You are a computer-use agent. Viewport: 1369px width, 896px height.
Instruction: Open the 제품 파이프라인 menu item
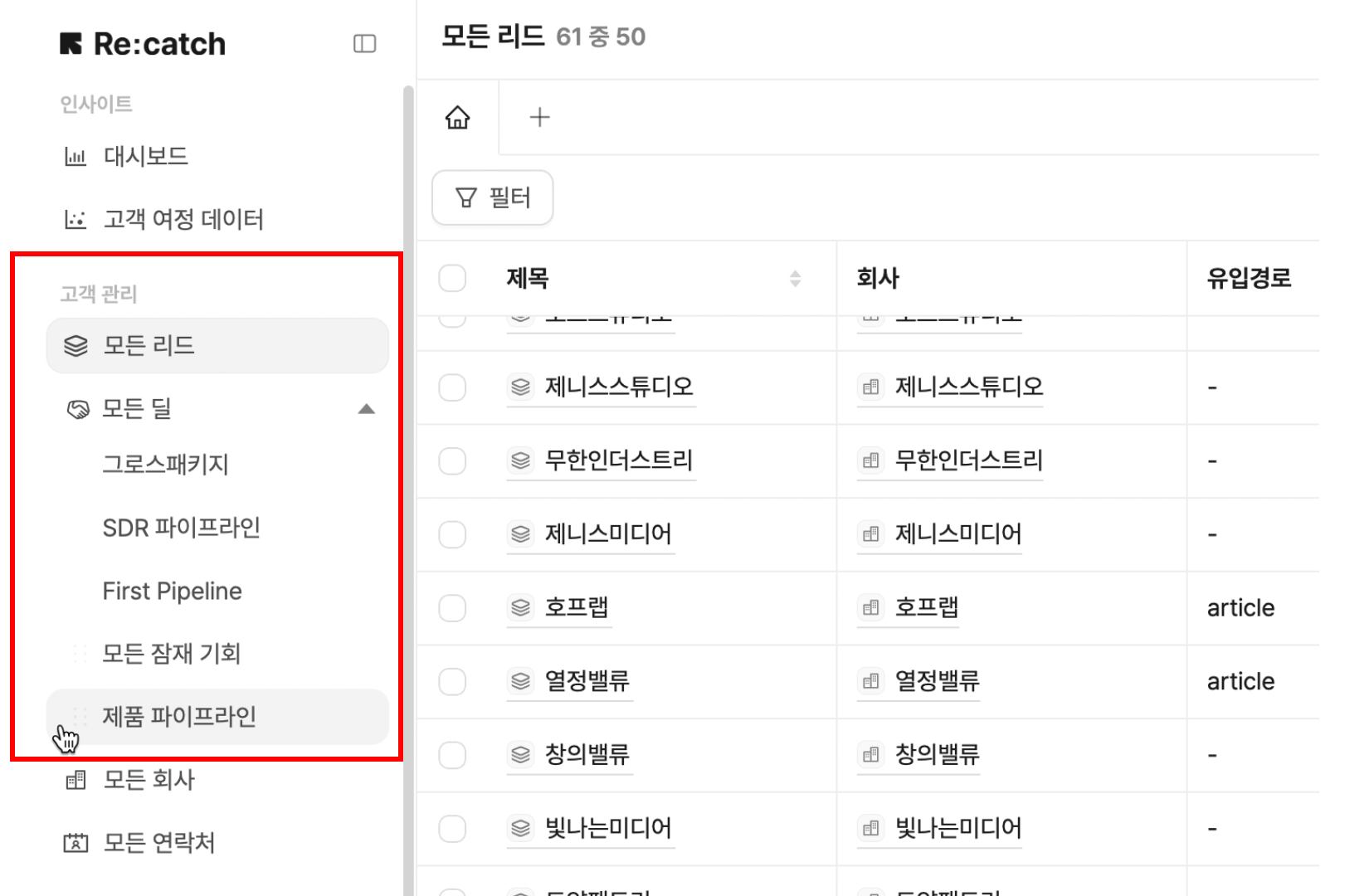179,717
